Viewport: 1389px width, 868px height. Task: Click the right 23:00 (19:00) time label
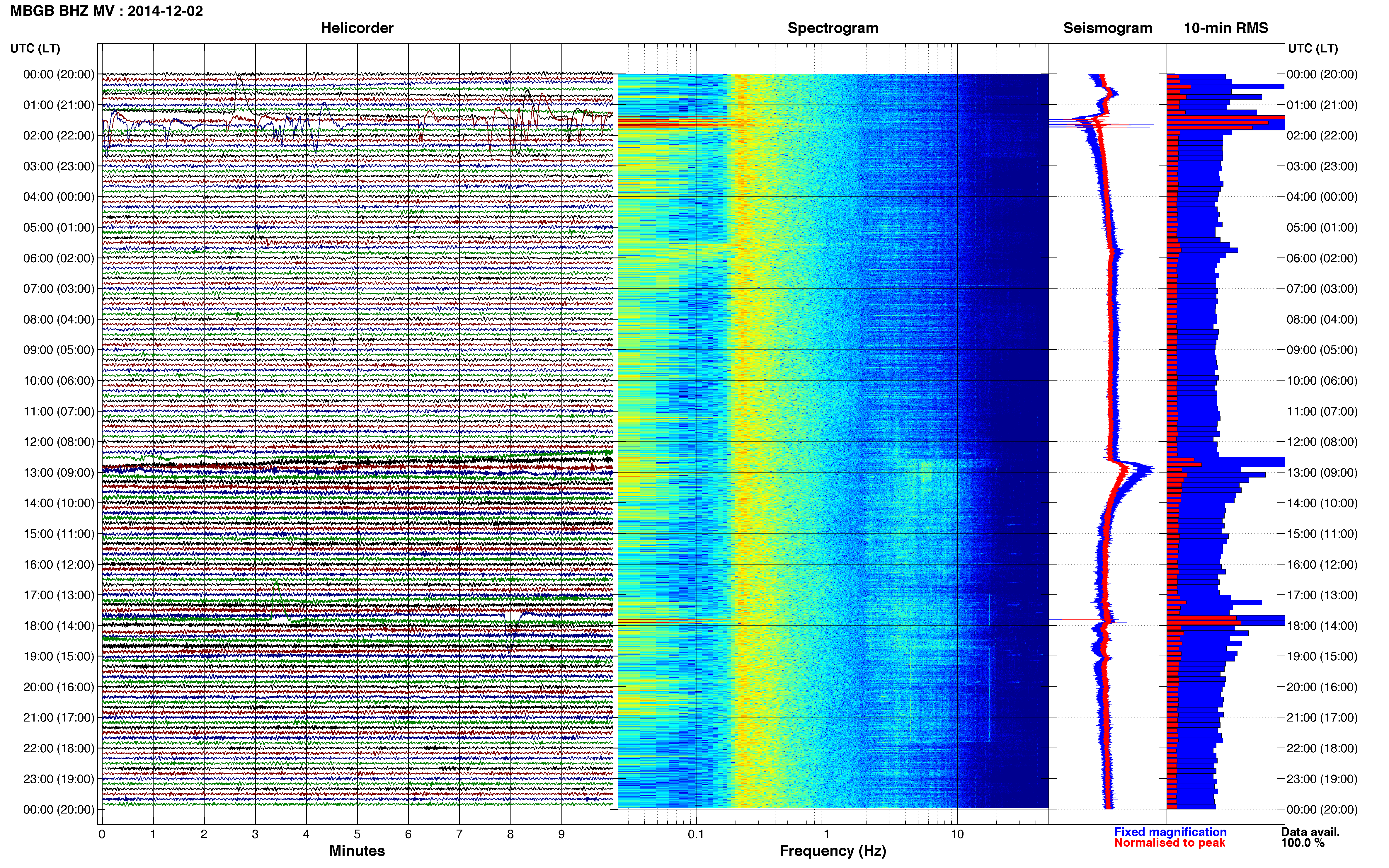pos(1322,779)
